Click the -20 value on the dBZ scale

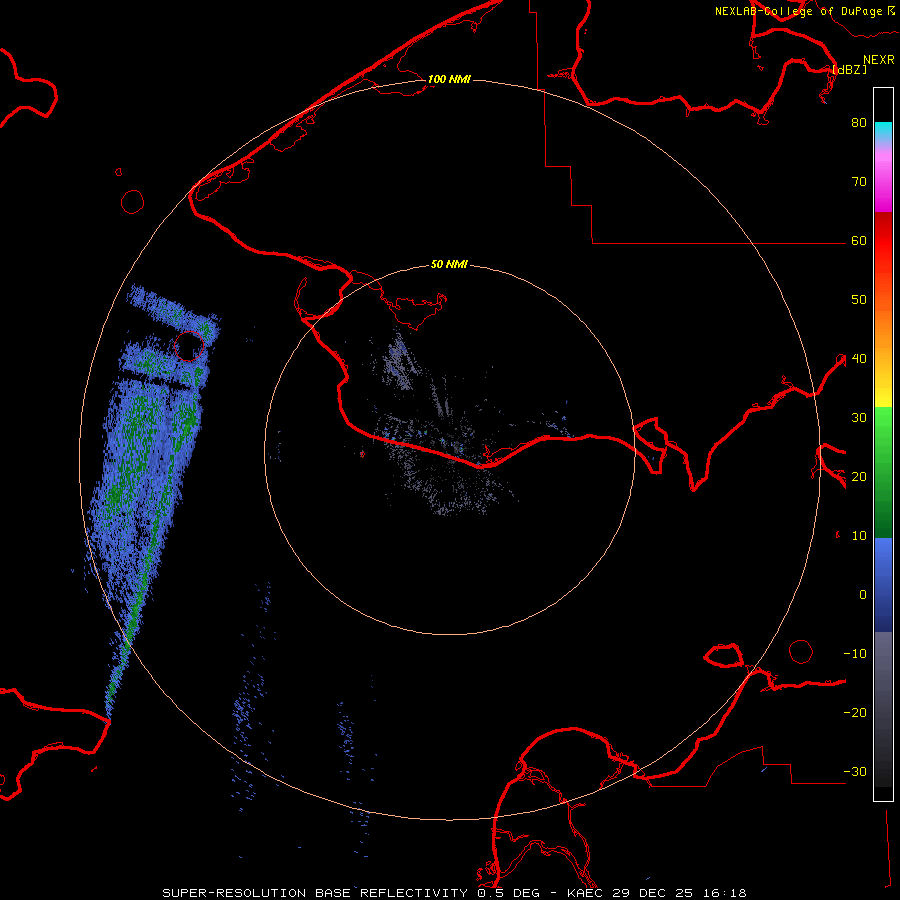[855, 713]
